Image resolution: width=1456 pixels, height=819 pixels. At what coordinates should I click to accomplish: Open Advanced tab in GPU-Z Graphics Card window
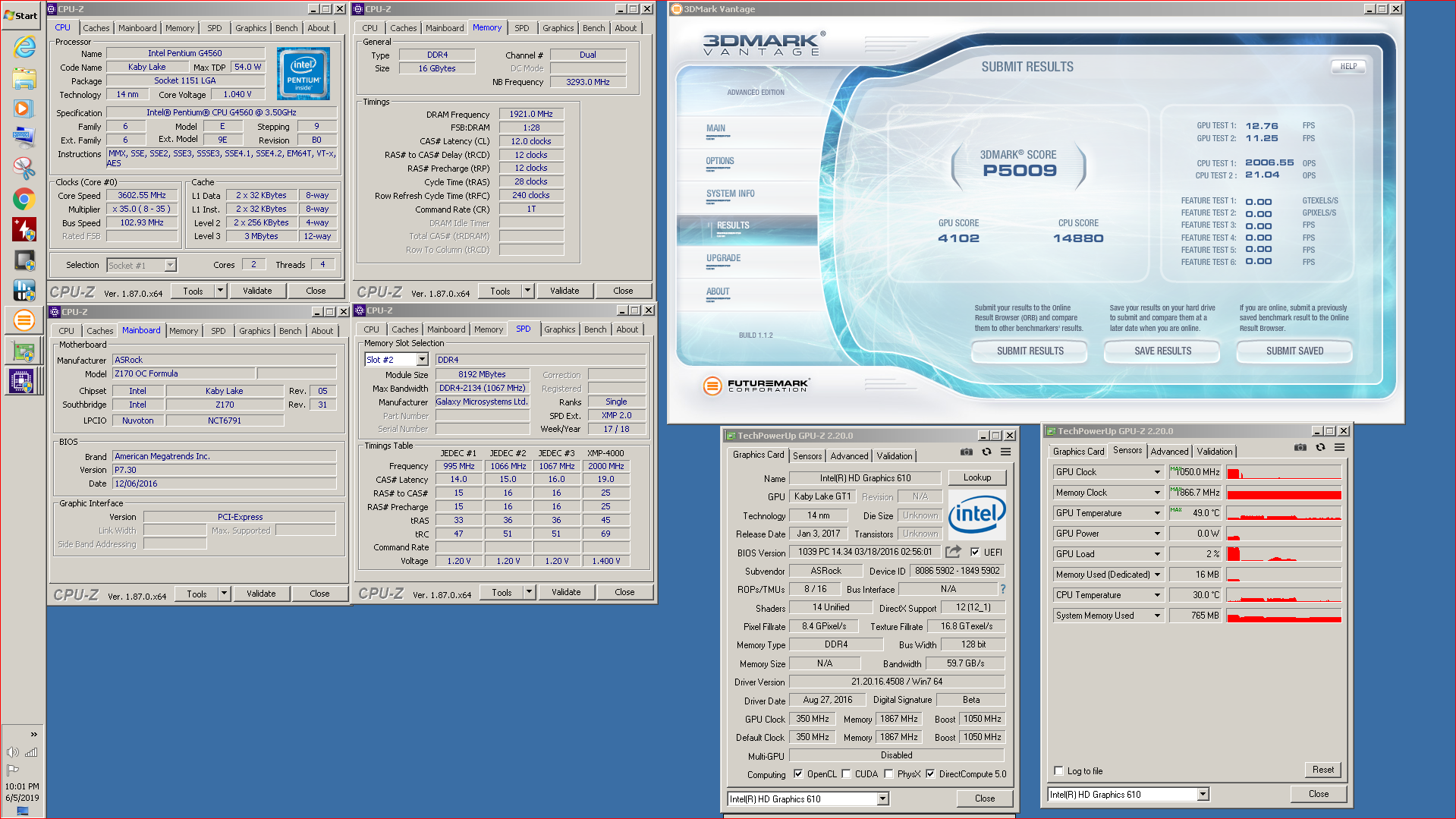(849, 456)
